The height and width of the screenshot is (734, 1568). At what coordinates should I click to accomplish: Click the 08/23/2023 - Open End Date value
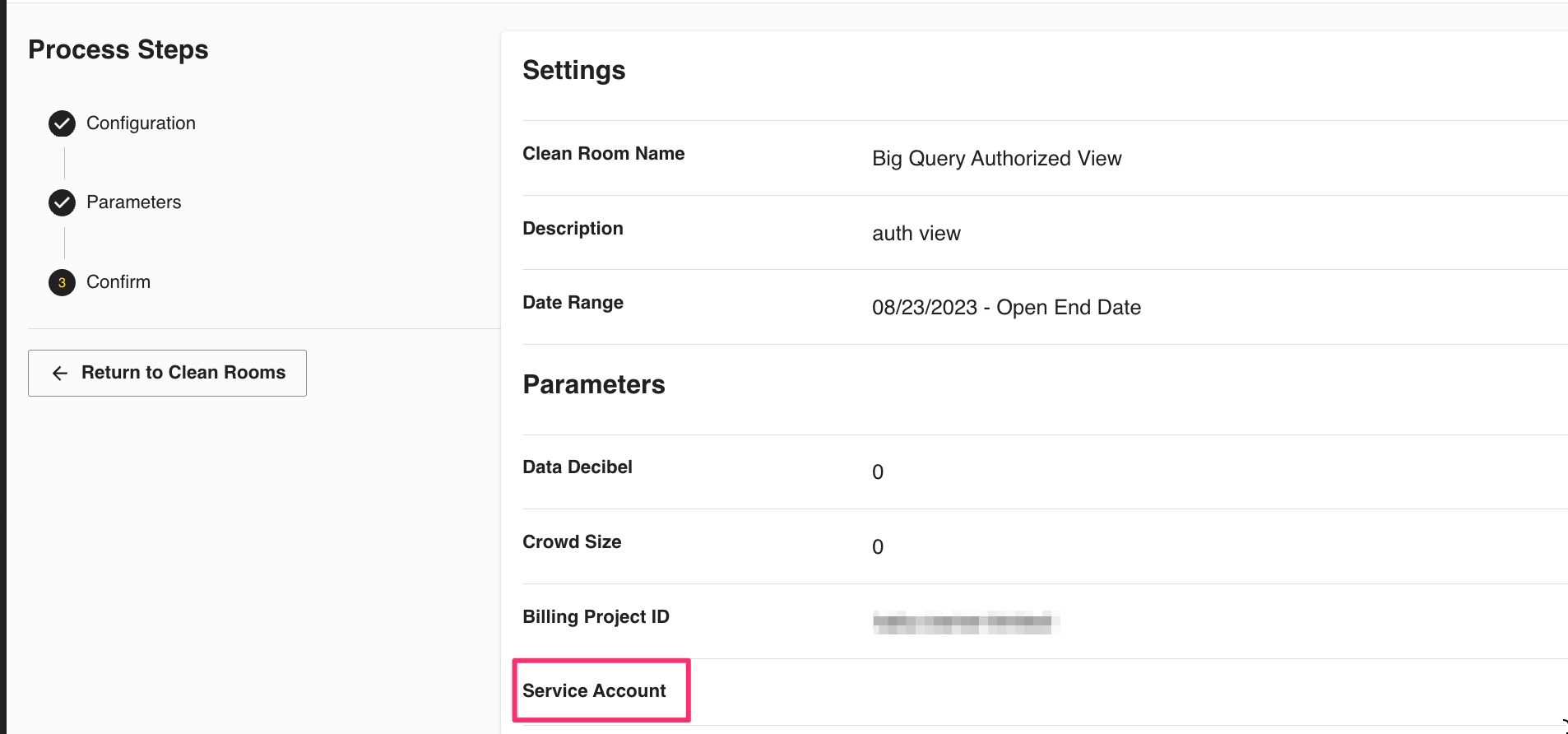1005,308
